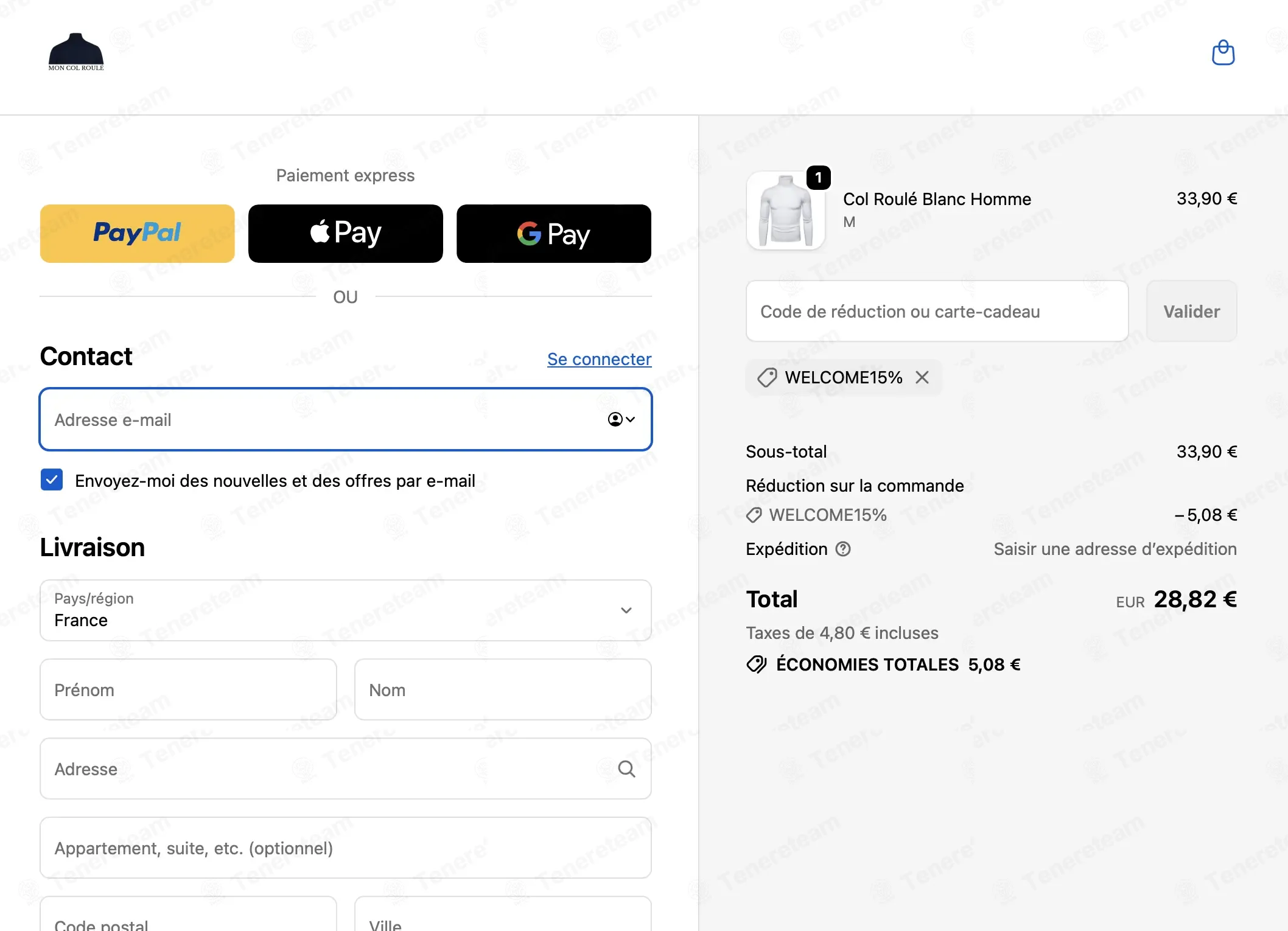This screenshot has width=1288, height=931.
Task: Click the size M label under product name
Action: pos(850,222)
